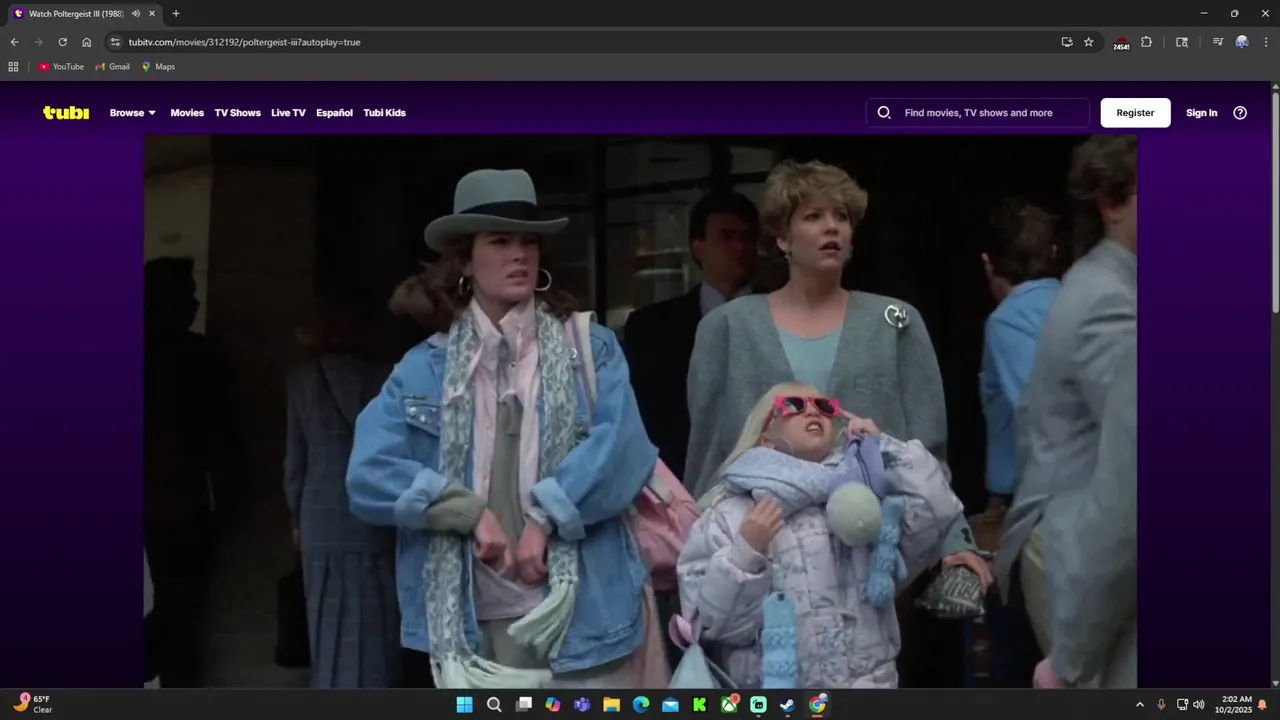The height and width of the screenshot is (720, 1280).
Task: Bookmark this page with the star icon
Action: 1089,42
